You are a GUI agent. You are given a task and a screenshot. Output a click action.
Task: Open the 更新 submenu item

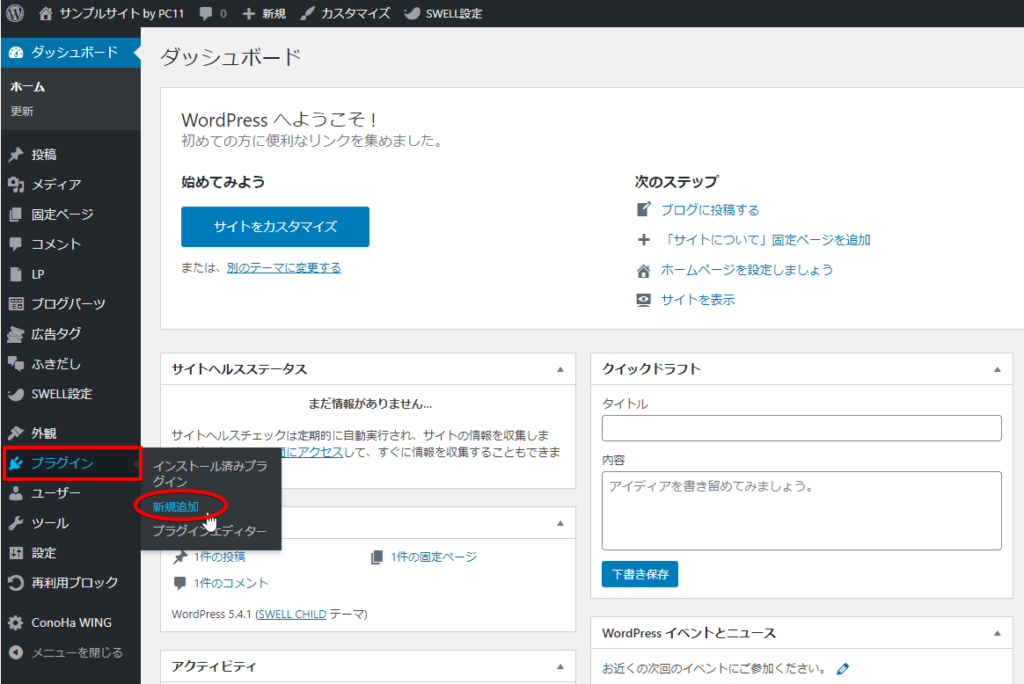tap(22, 111)
